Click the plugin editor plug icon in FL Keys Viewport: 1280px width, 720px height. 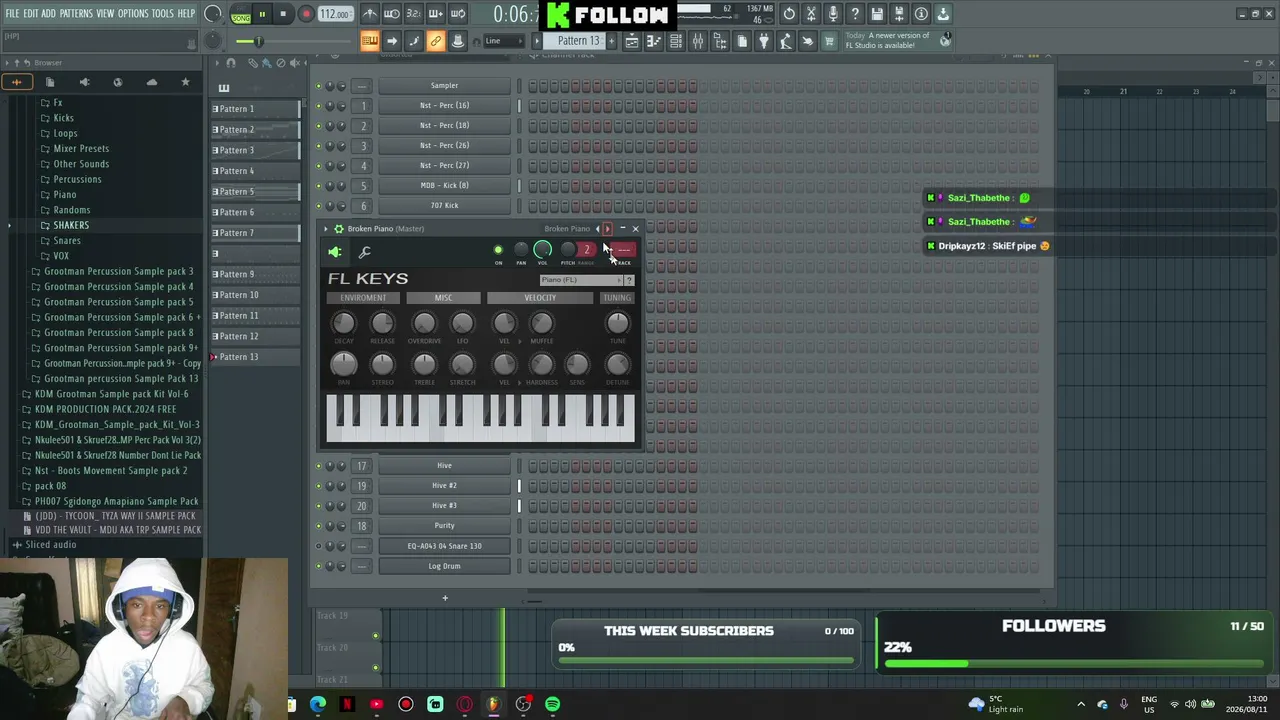[x=335, y=252]
